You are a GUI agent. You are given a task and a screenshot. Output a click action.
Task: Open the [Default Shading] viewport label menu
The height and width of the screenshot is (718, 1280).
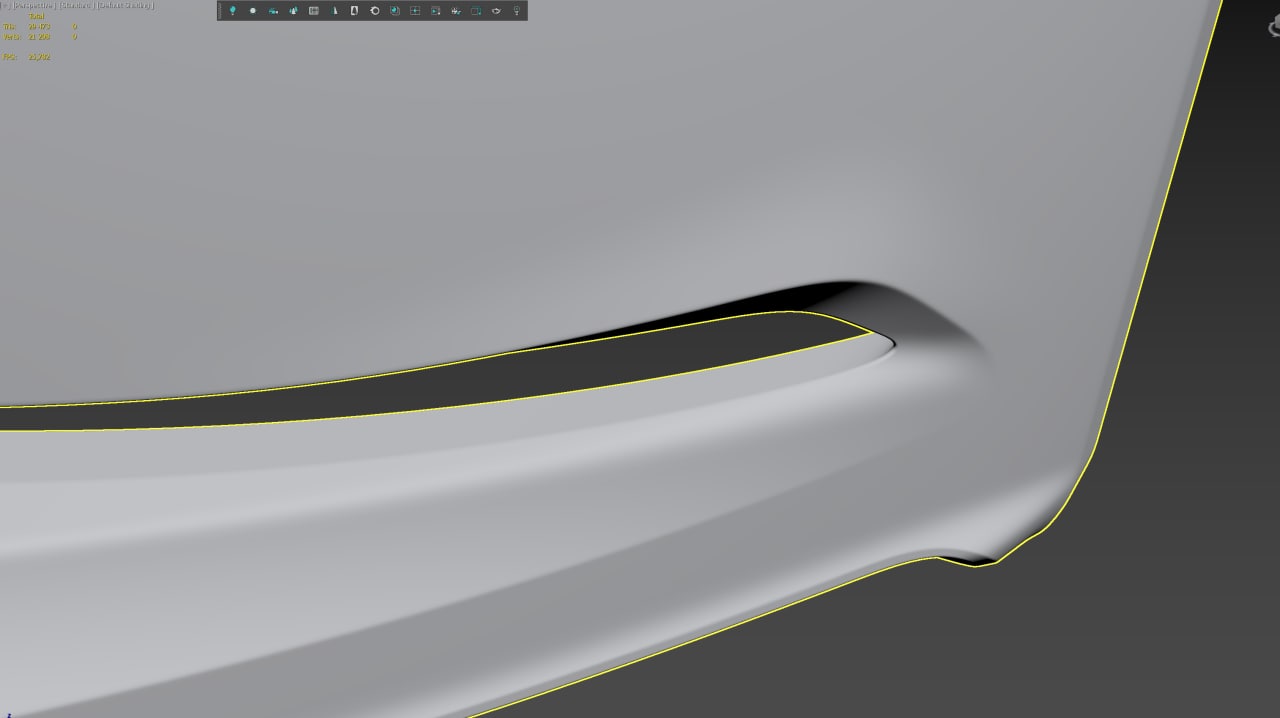pos(125,5)
